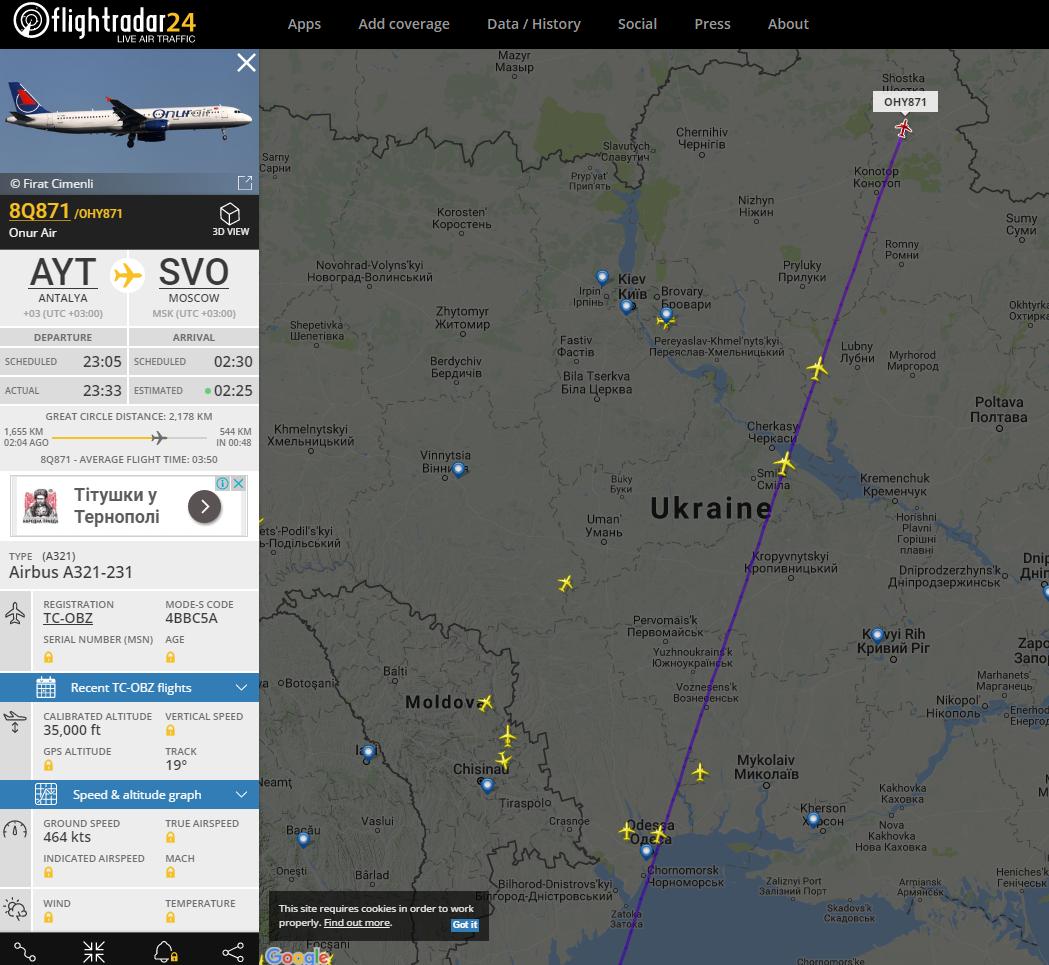This screenshot has width=1049, height=965.
Task: Open the Social menu item
Action: pos(638,24)
